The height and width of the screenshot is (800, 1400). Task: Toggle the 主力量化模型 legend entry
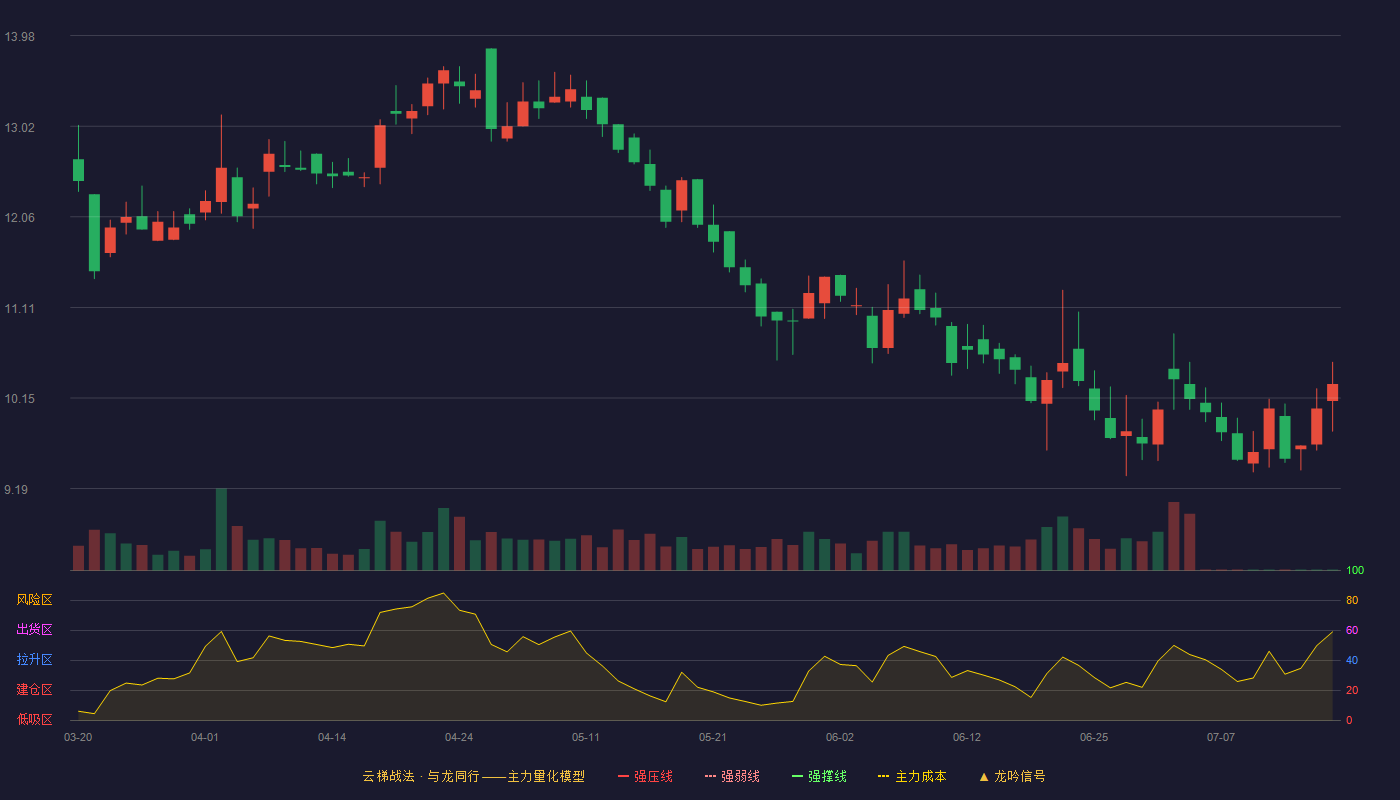tap(473, 776)
